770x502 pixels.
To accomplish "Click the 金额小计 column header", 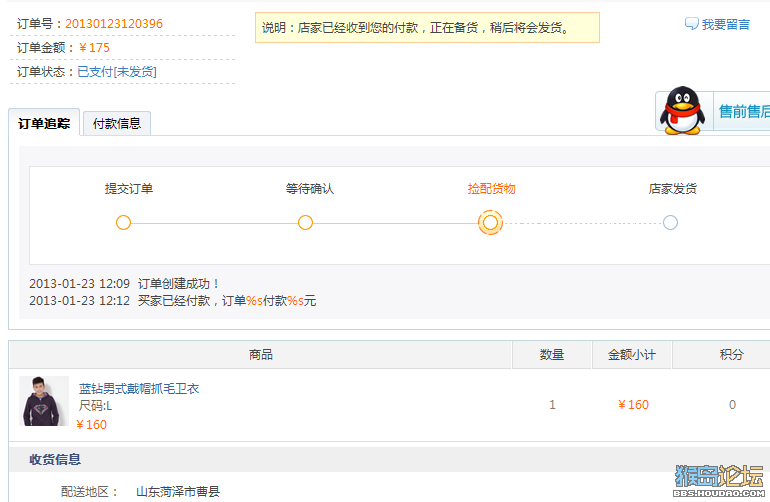I will coord(632,355).
